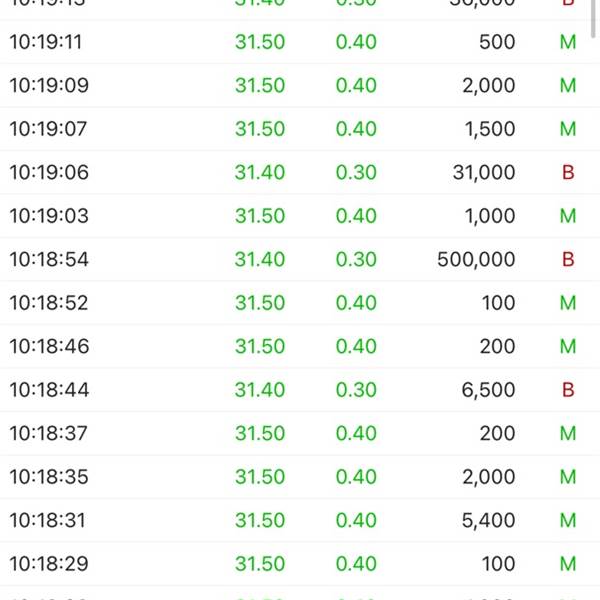Screen dimensions: 600x600
Task: Select the 5,400 volume trade
Action: pyautogui.click(x=488, y=520)
